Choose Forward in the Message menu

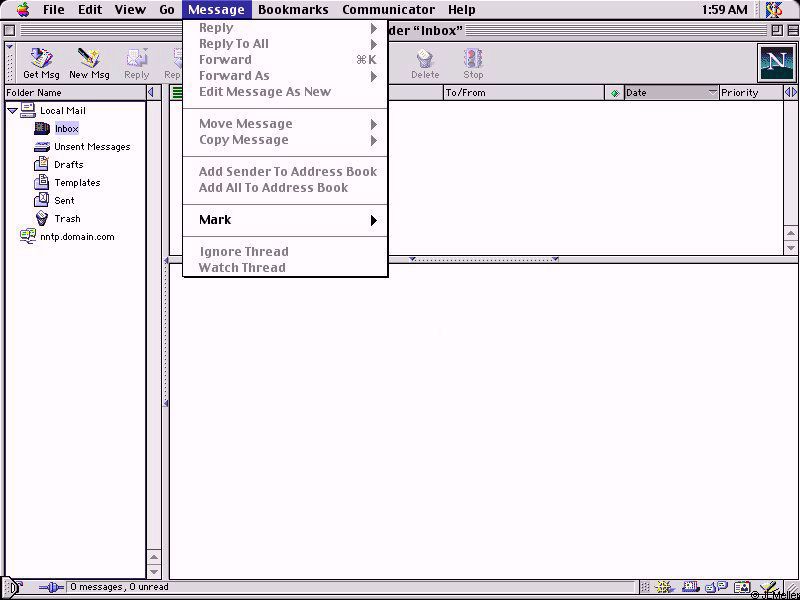pyautogui.click(x=285, y=60)
